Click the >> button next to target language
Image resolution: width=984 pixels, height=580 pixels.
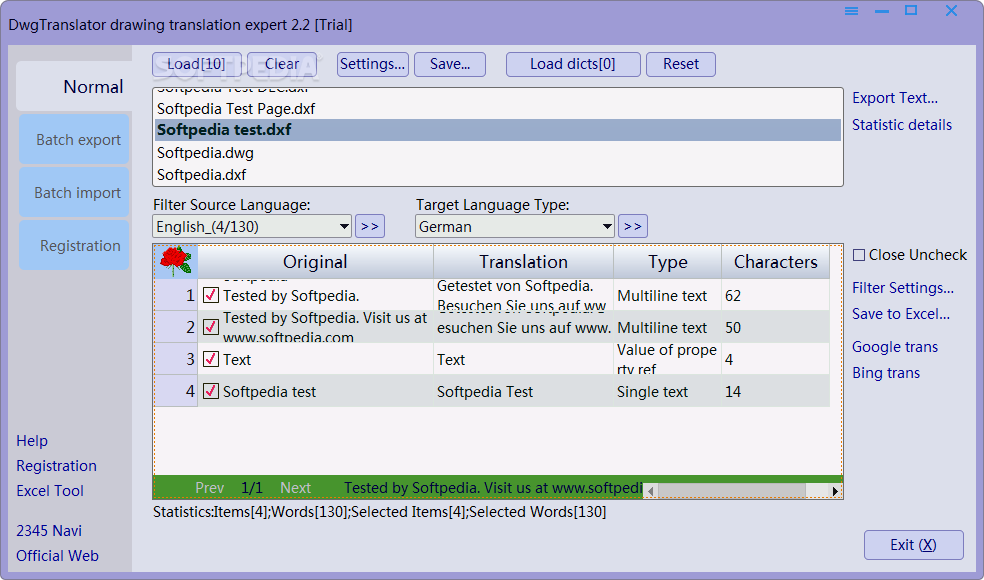click(633, 227)
